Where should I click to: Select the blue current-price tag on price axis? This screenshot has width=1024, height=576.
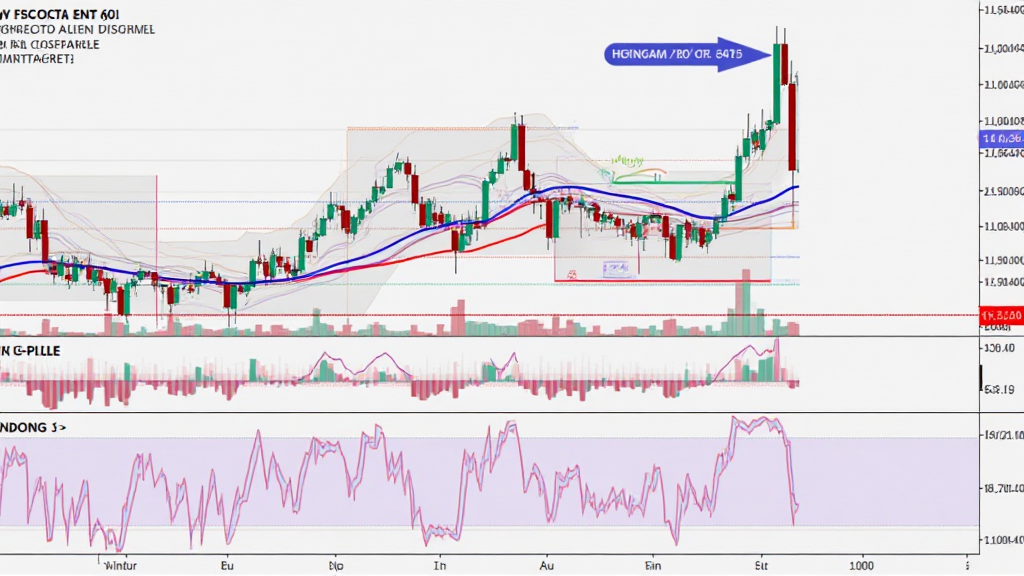click(1000, 139)
